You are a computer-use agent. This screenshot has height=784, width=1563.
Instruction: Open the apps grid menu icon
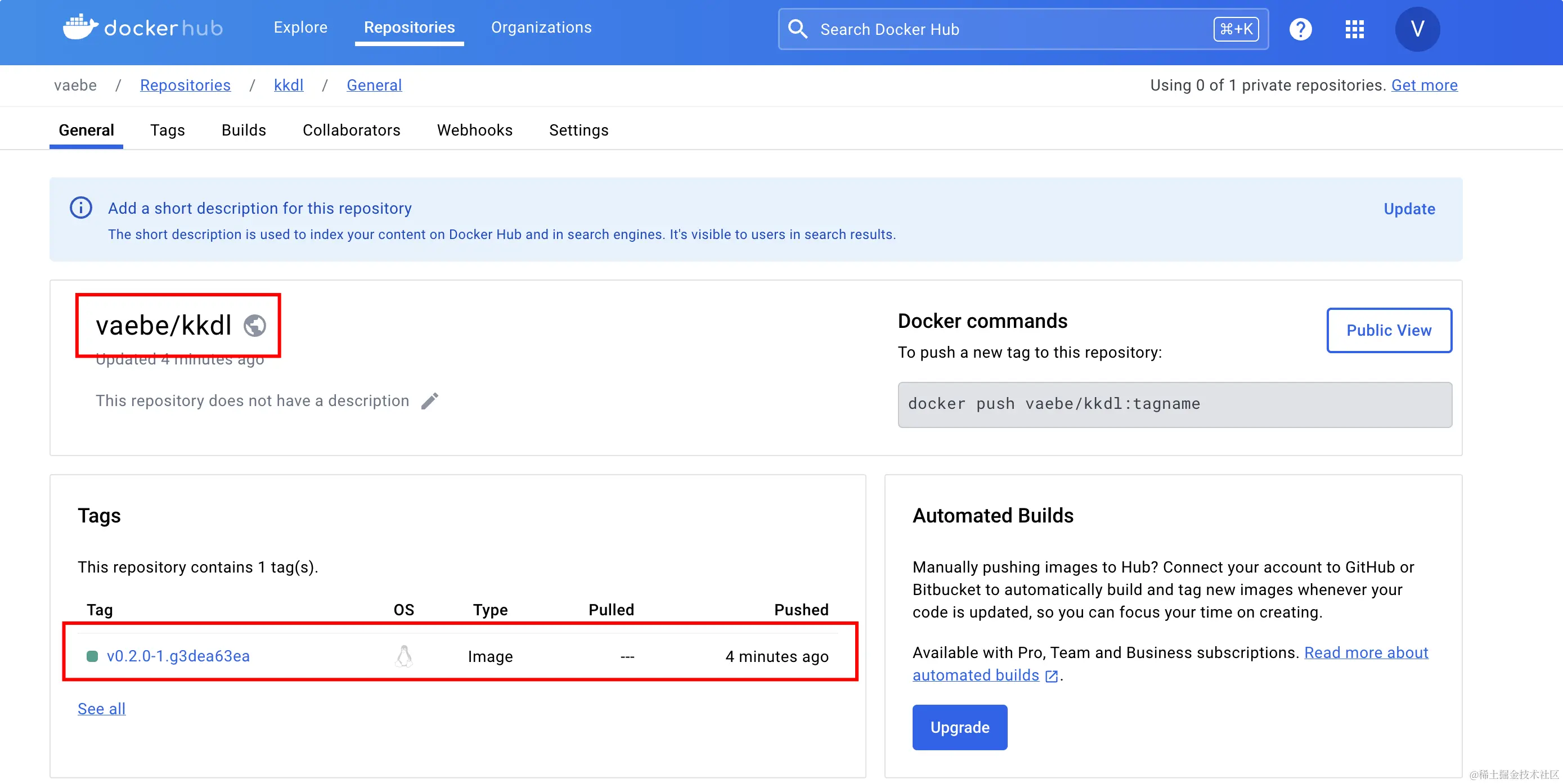[1354, 29]
